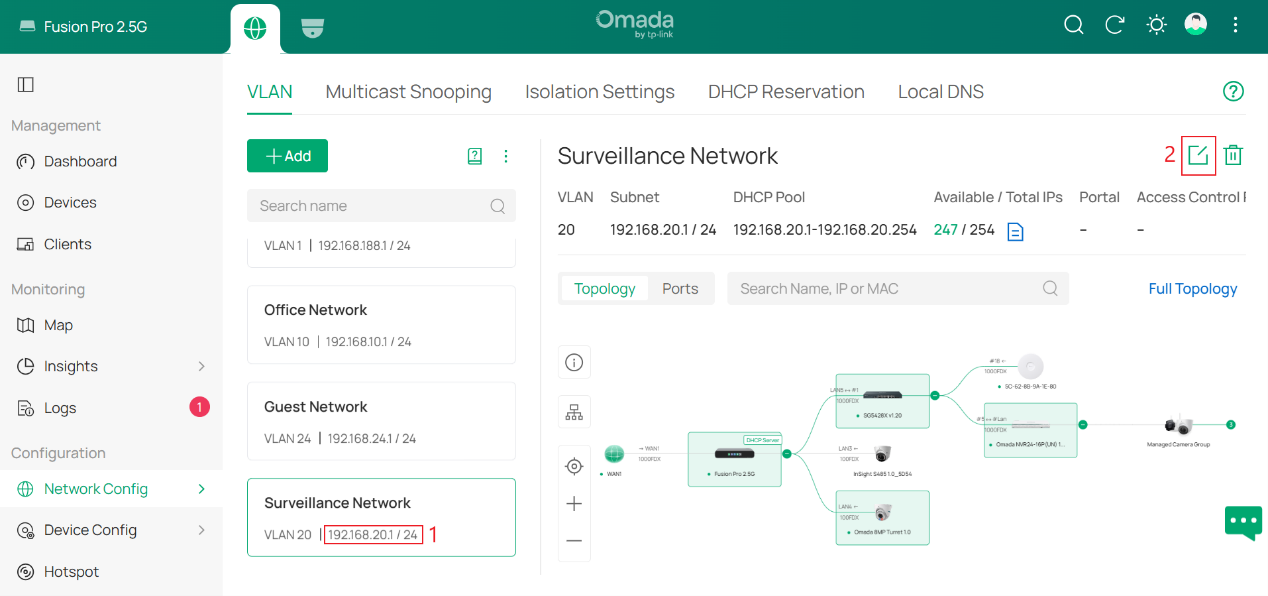Viewport: 1268px width, 596px height.
Task: Add a new VLAN
Action: [x=287, y=156]
